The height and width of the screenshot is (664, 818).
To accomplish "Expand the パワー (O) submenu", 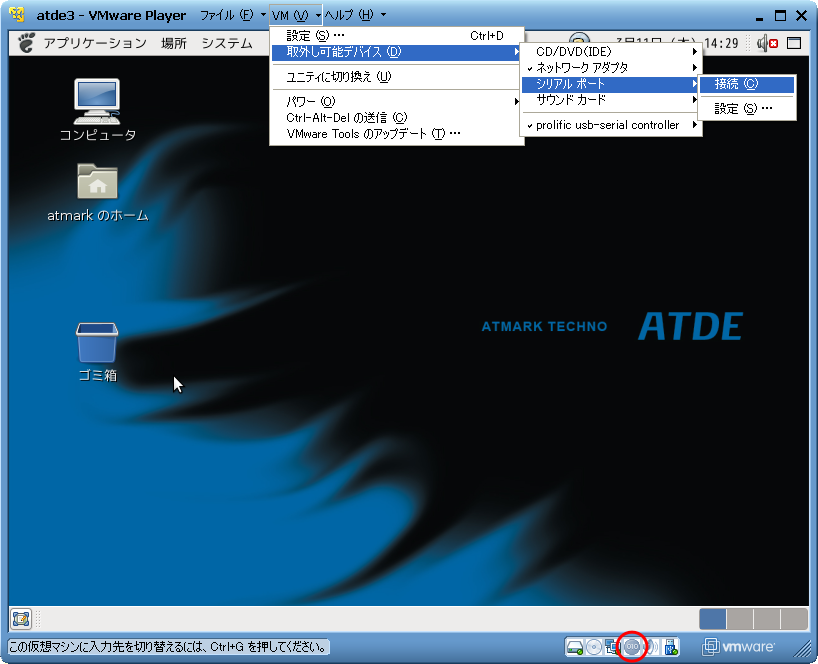I will [396, 101].
